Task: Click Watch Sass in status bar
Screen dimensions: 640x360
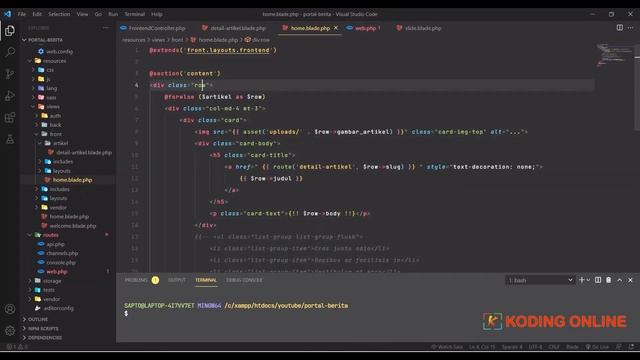Action: tap(447, 347)
